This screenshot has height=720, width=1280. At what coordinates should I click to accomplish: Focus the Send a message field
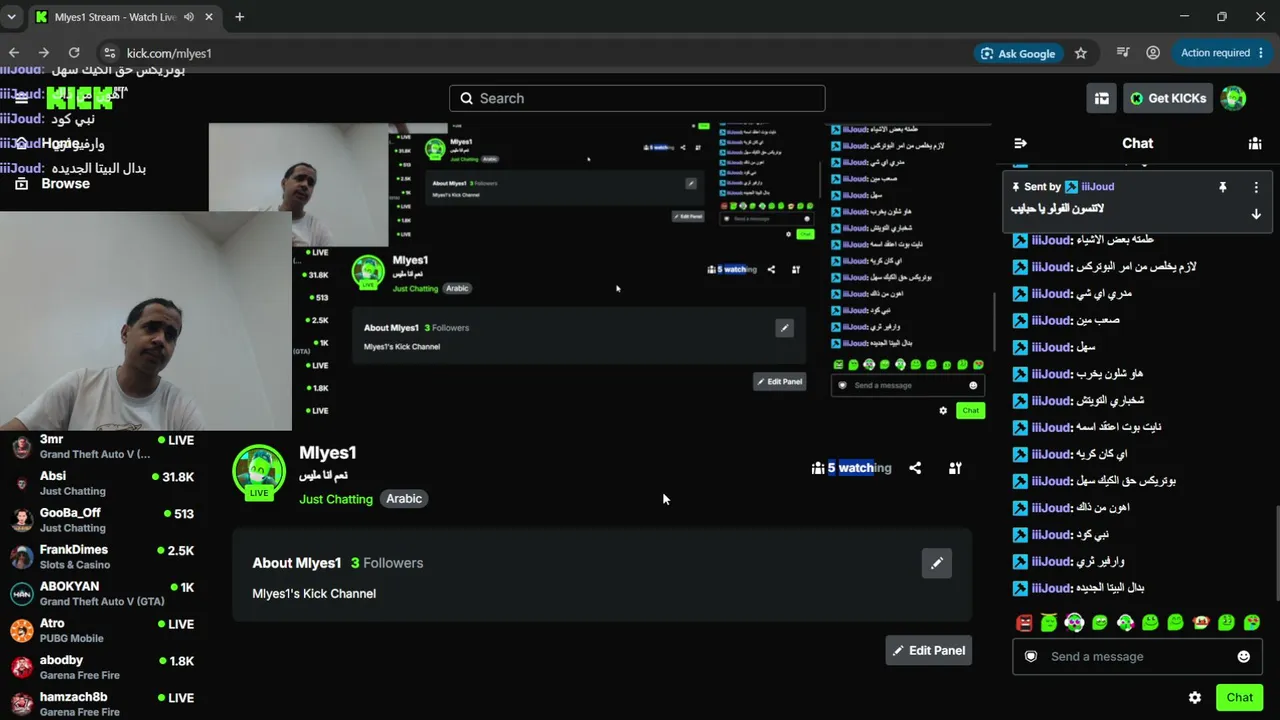click(1137, 657)
